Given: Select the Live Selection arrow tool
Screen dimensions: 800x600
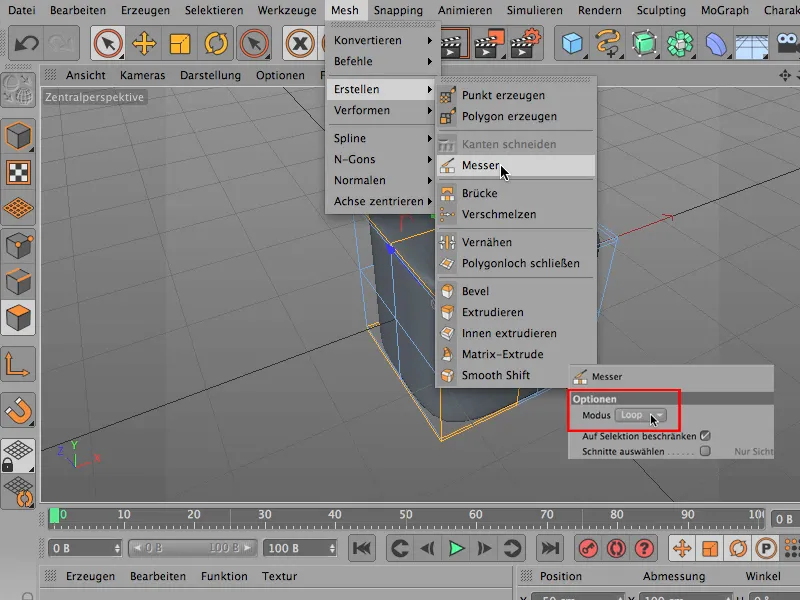Looking at the screenshot, I should pyautogui.click(x=108, y=43).
